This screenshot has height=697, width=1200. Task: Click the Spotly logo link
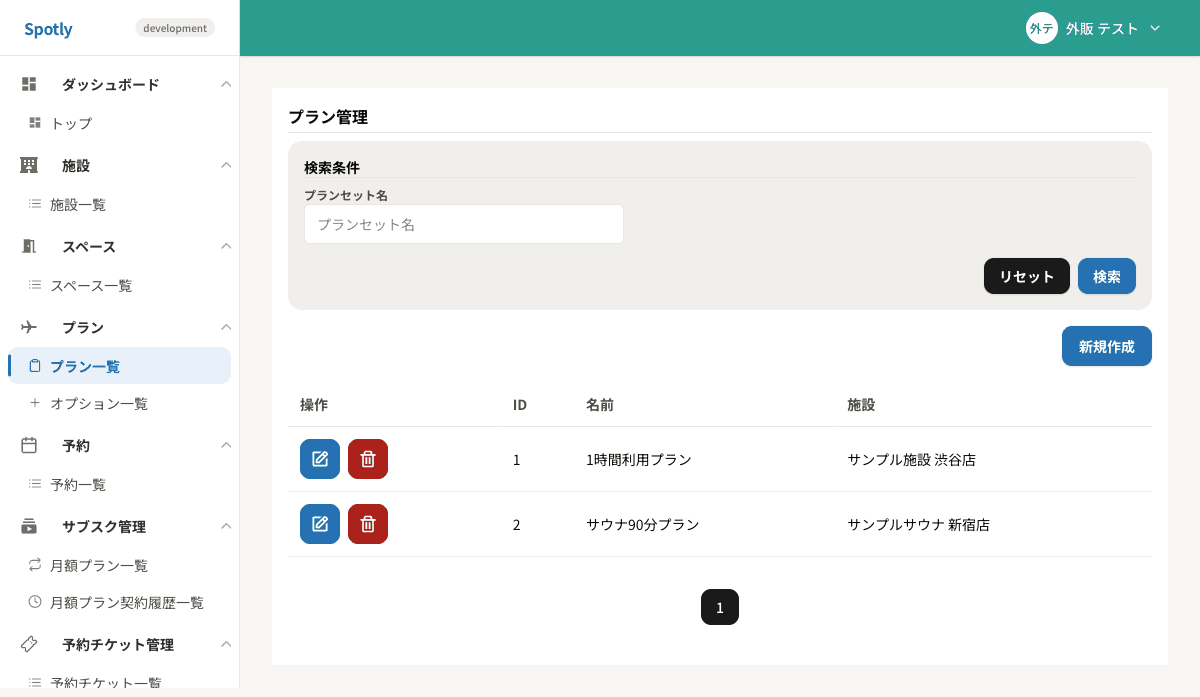(x=48, y=29)
